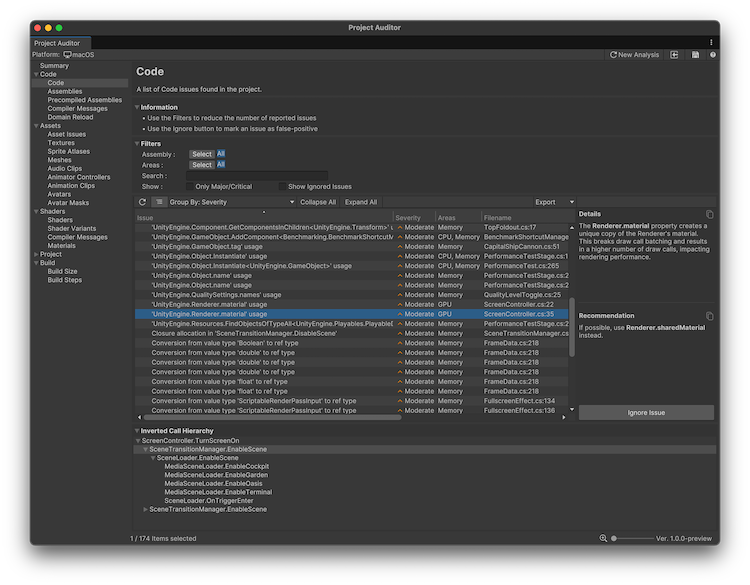The height and width of the screenshot is (585, 750).
Task: Open the Group By: Severity dropdown
Action: coord(215,202)
